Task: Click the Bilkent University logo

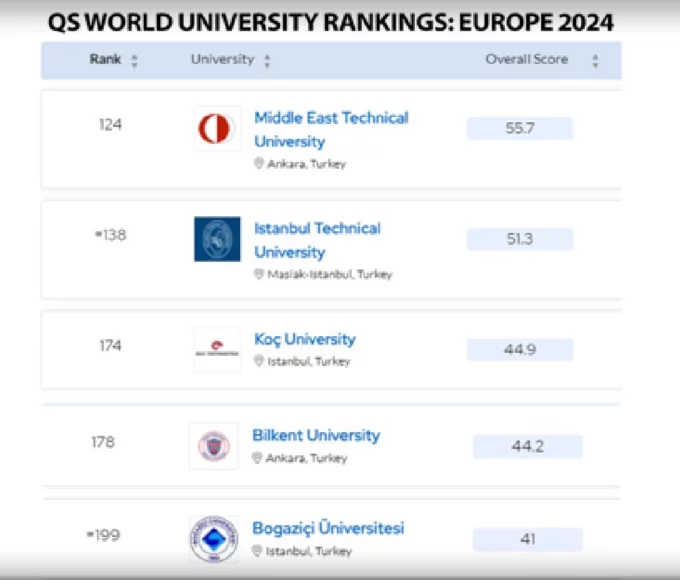Action: [x=214, y=446]
